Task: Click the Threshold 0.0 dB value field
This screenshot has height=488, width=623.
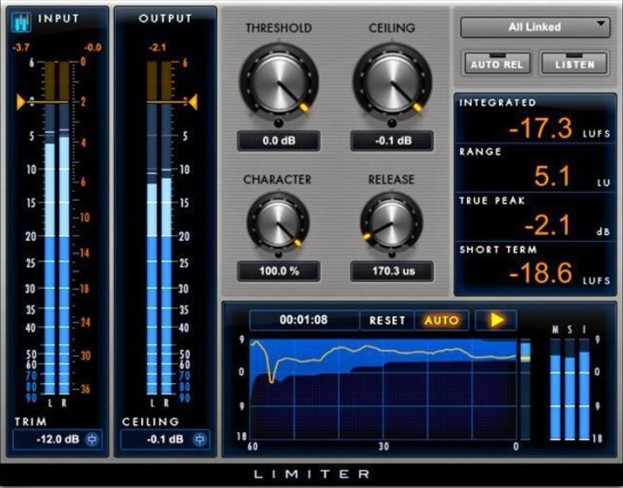Action: pyautogui.click(x=278, y=141)
